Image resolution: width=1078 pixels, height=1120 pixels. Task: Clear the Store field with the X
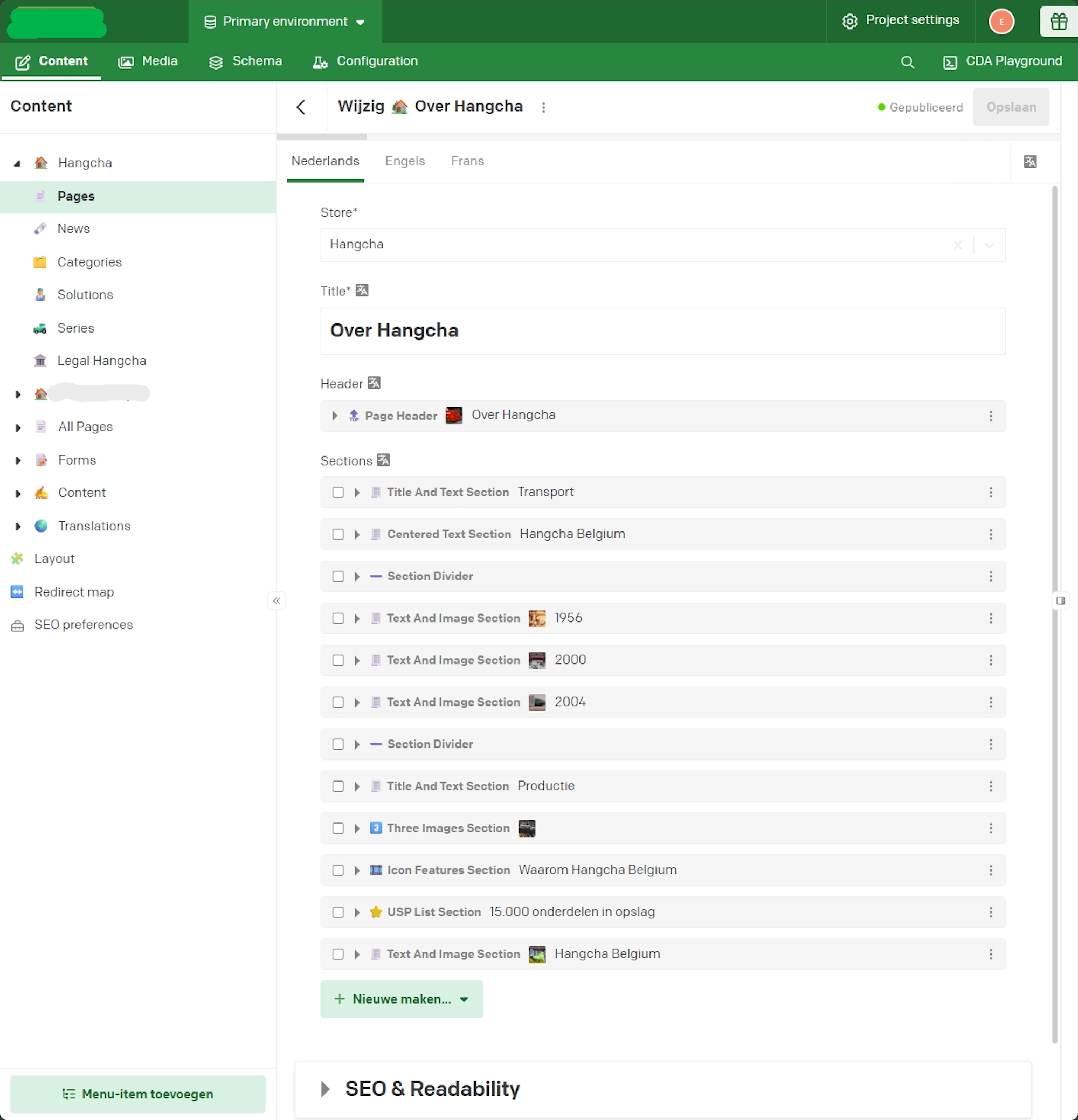pos(957,245)
